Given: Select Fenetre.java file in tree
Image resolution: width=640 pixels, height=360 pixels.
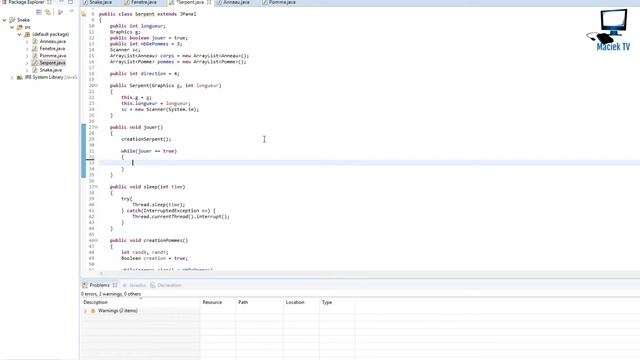Looking at the screenshot, I should click(52, 49).
